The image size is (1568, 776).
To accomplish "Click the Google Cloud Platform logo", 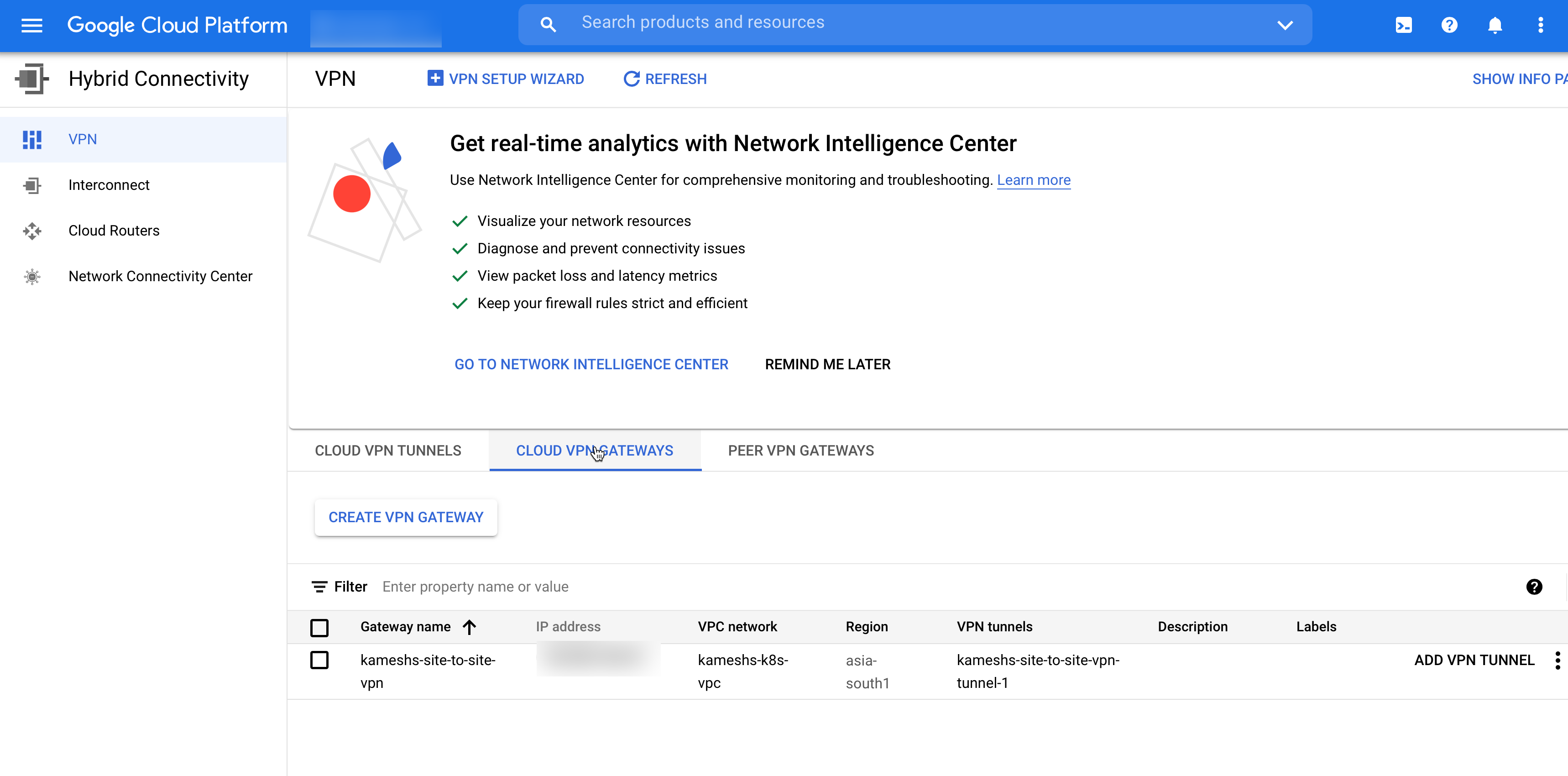I will [x=177, y=25].
